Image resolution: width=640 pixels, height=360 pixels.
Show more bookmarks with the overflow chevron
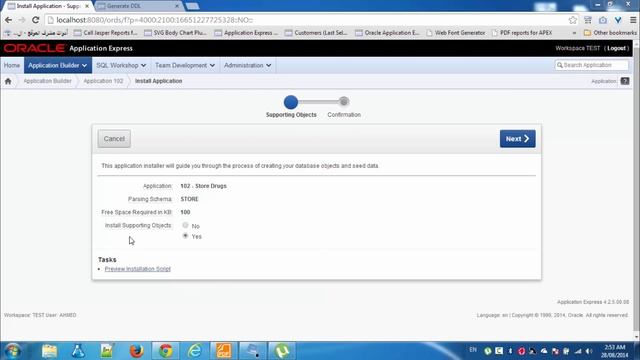pyautogui.click(x=574, y=33)
